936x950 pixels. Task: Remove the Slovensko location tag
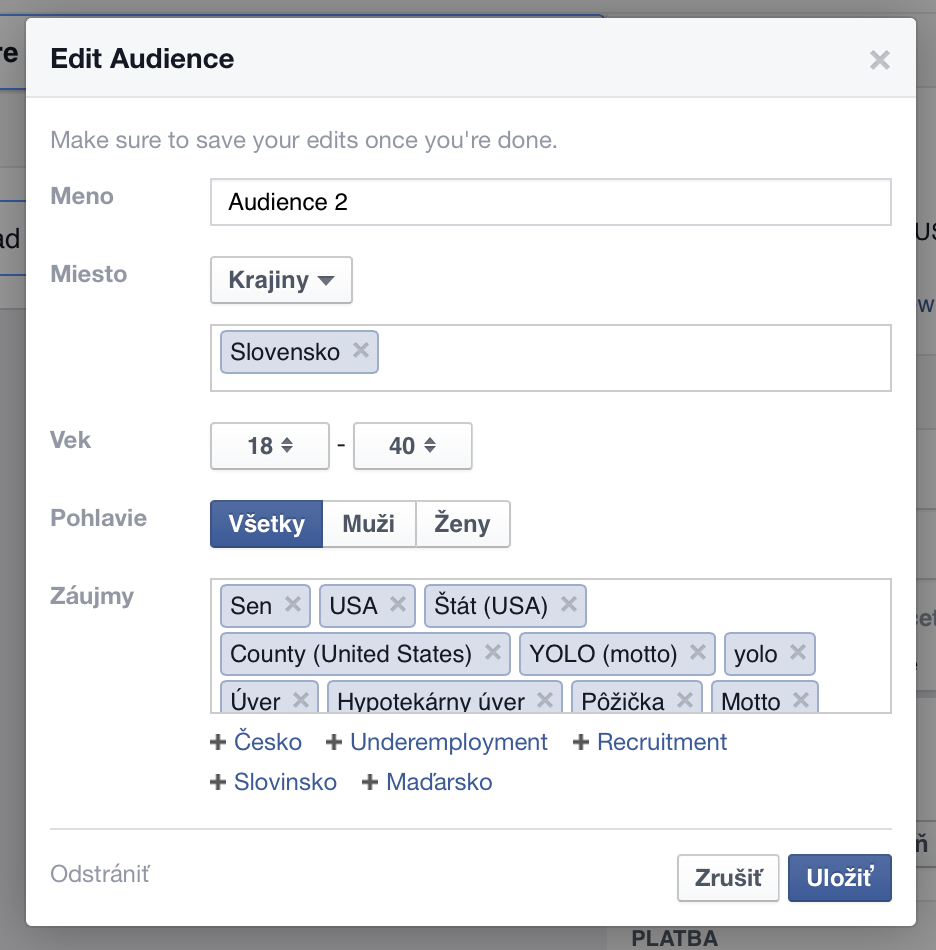click(x=361, y=351)
